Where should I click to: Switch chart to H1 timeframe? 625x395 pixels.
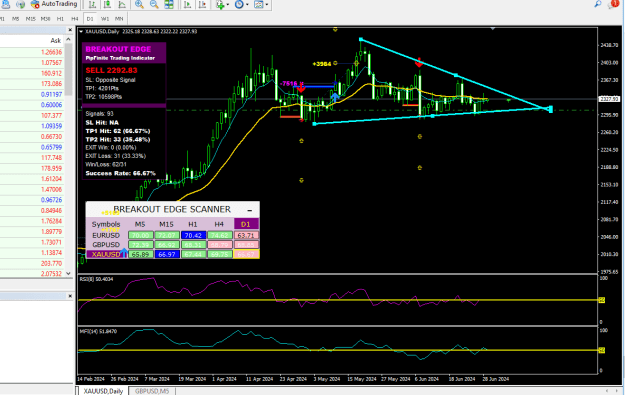pyautogui.click(x=60, y=19)
